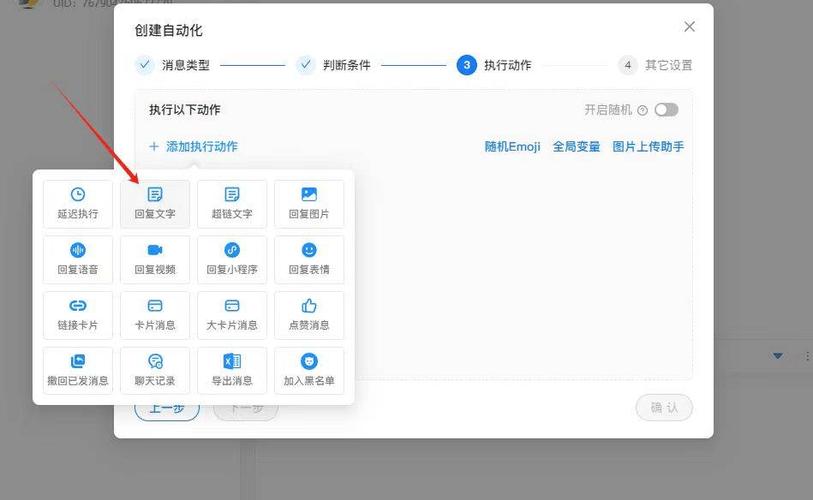Click the 开启随机 help question icon
This screenshot has height=500, width=813.
pos(642,110)
